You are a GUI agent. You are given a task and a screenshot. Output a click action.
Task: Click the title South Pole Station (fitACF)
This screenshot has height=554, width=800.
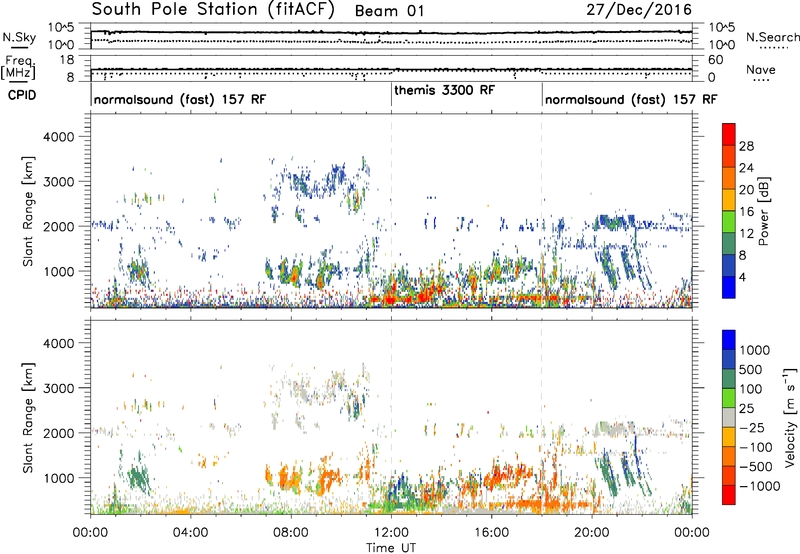(213, 10)
